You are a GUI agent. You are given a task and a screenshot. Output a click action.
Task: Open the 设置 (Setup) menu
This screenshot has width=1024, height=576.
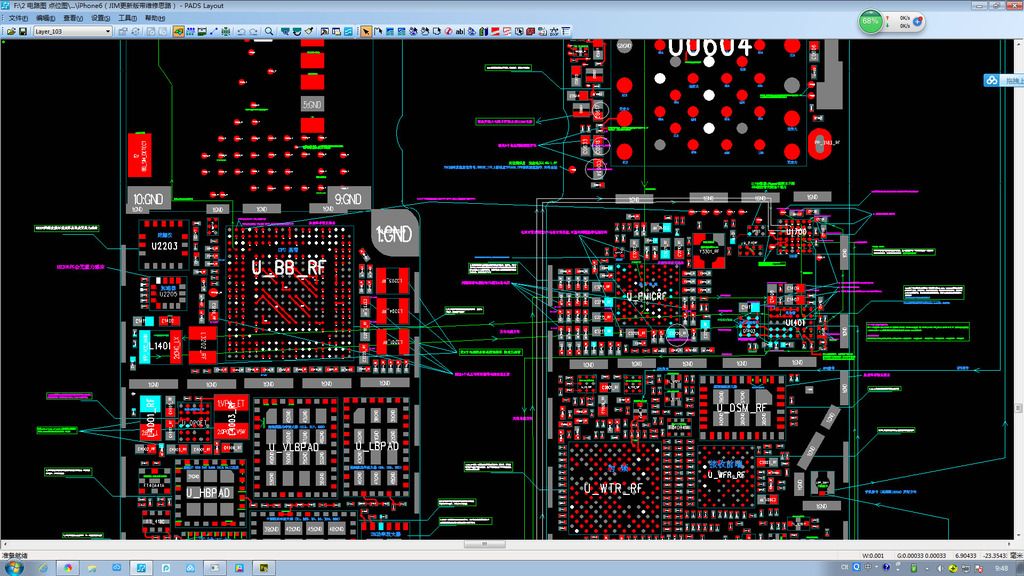pyautogui.click(x=101, y=18)
